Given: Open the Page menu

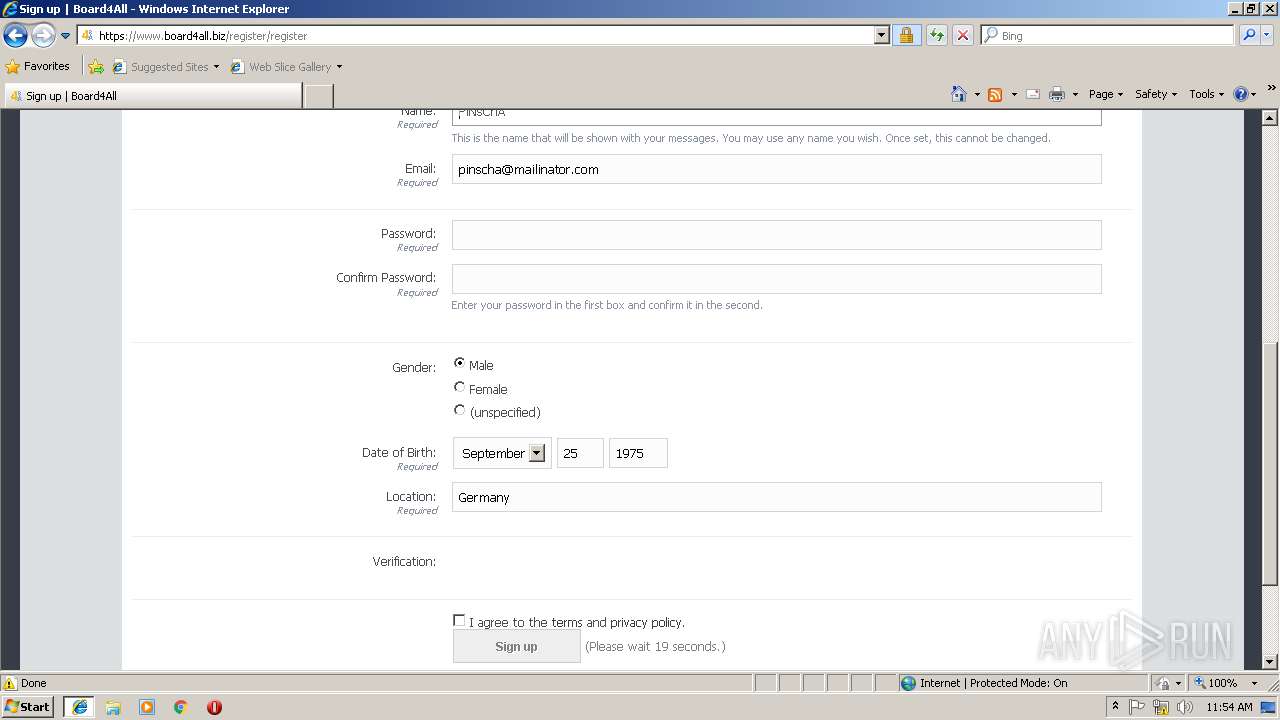Looking at the screenshot, I should click(1106, 94).
